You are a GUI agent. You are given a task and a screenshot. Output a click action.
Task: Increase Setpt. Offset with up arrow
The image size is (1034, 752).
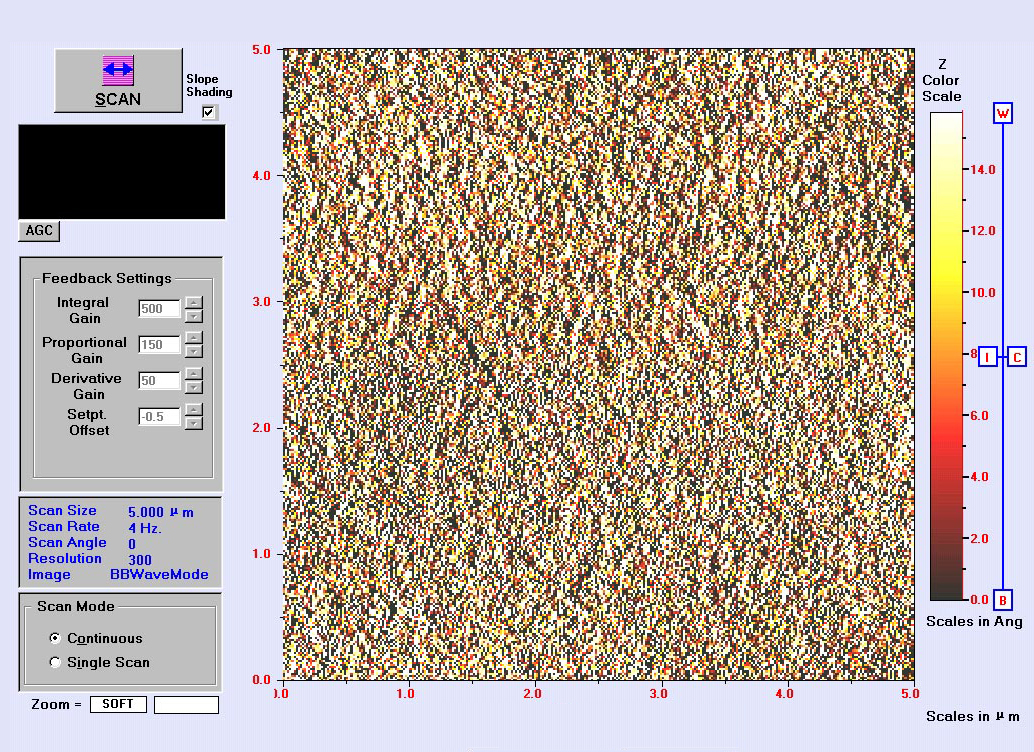click(194, 410)
